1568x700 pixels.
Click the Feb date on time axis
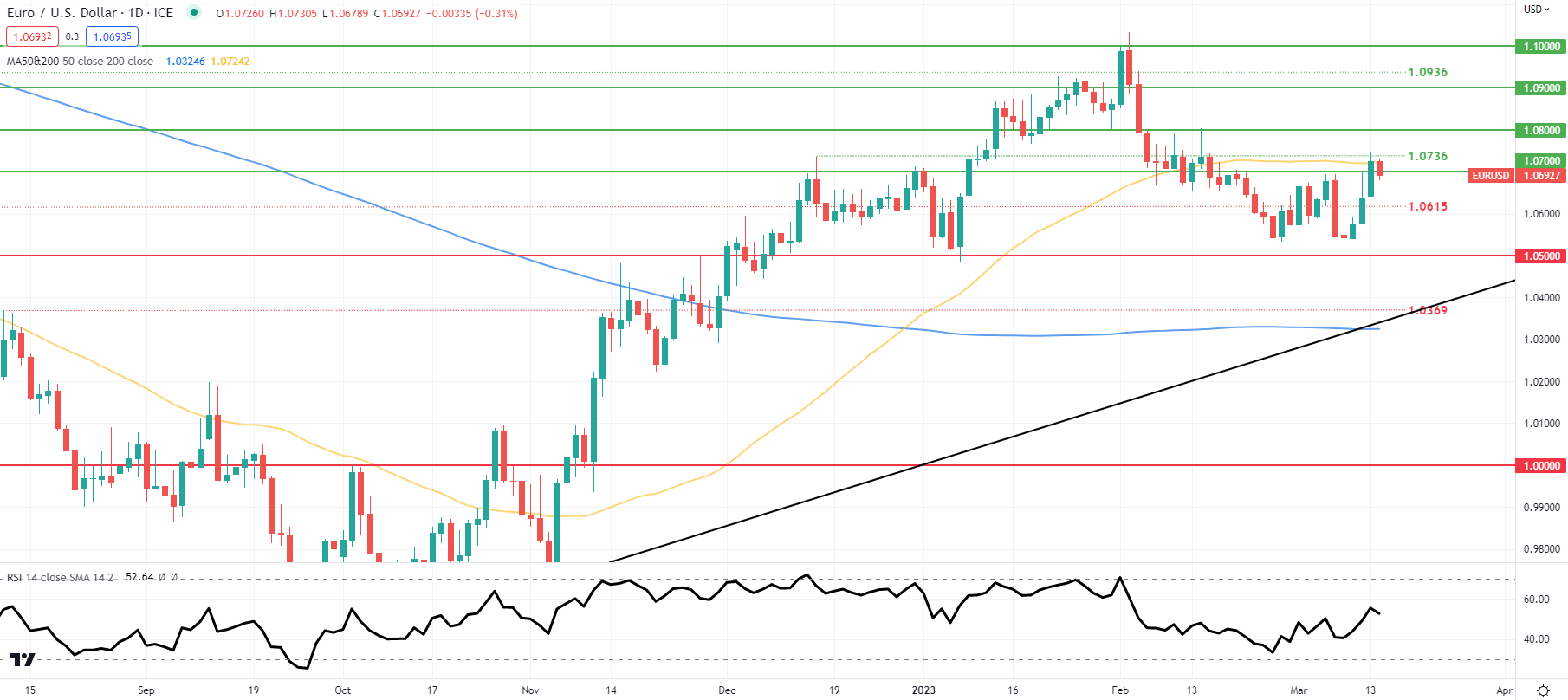1120,690
